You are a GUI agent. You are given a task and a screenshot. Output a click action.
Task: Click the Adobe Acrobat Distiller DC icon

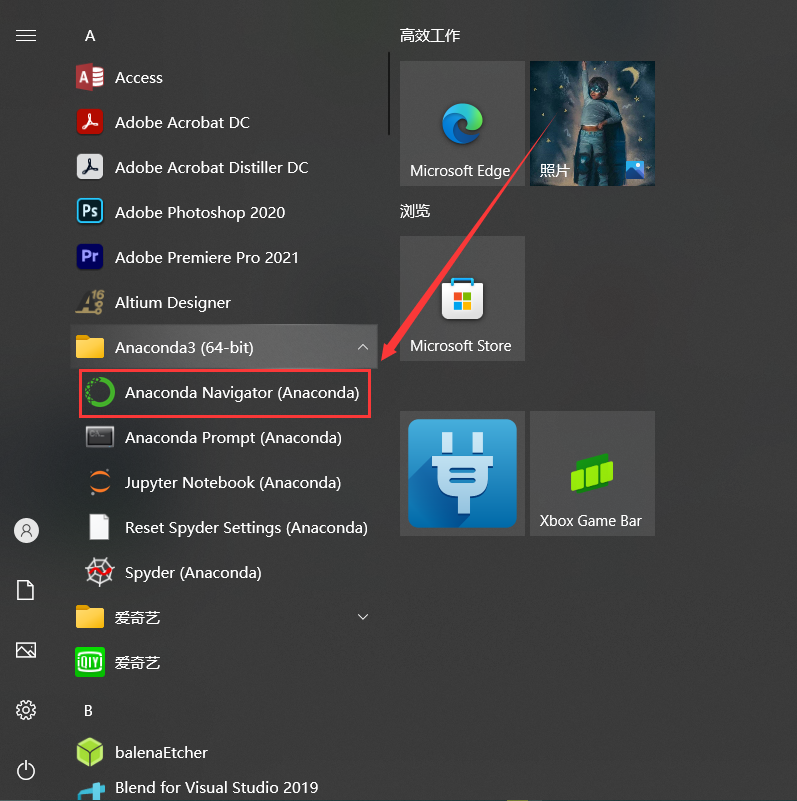click(x=90, y=167)
